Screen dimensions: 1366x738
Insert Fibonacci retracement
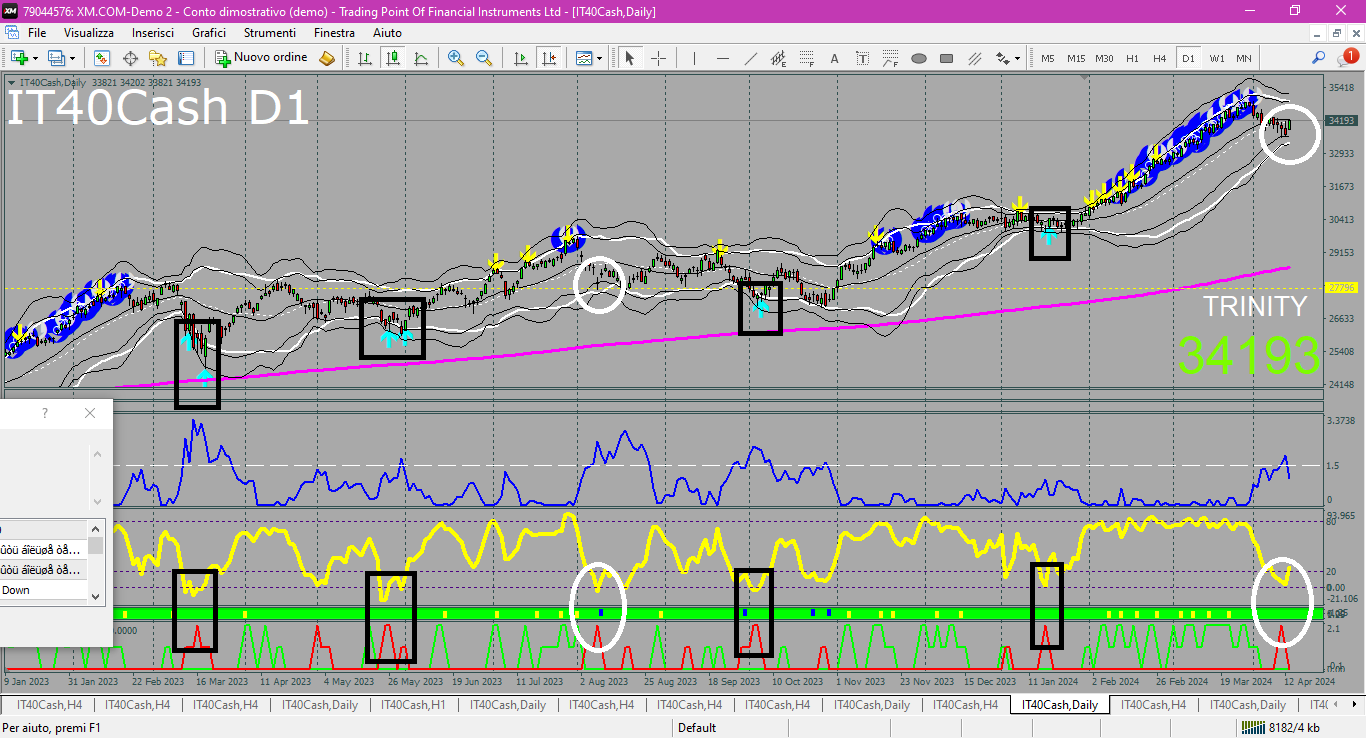coord(807,58)
